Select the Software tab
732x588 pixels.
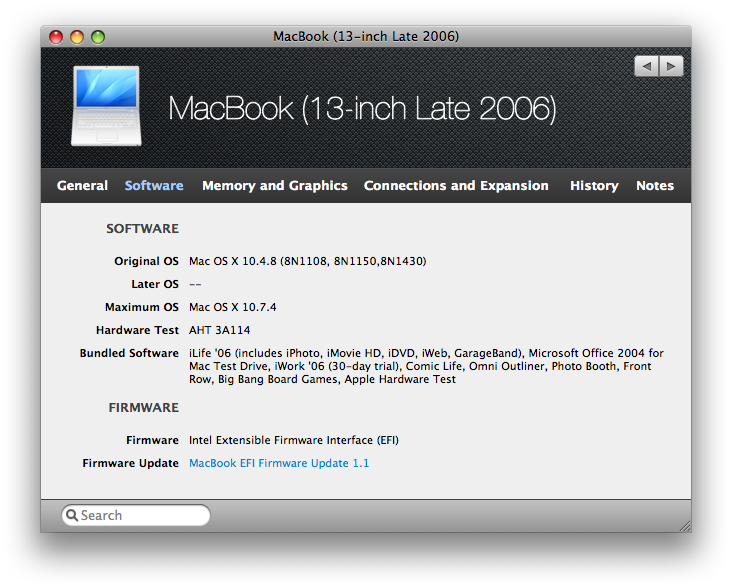coord(154,186)
